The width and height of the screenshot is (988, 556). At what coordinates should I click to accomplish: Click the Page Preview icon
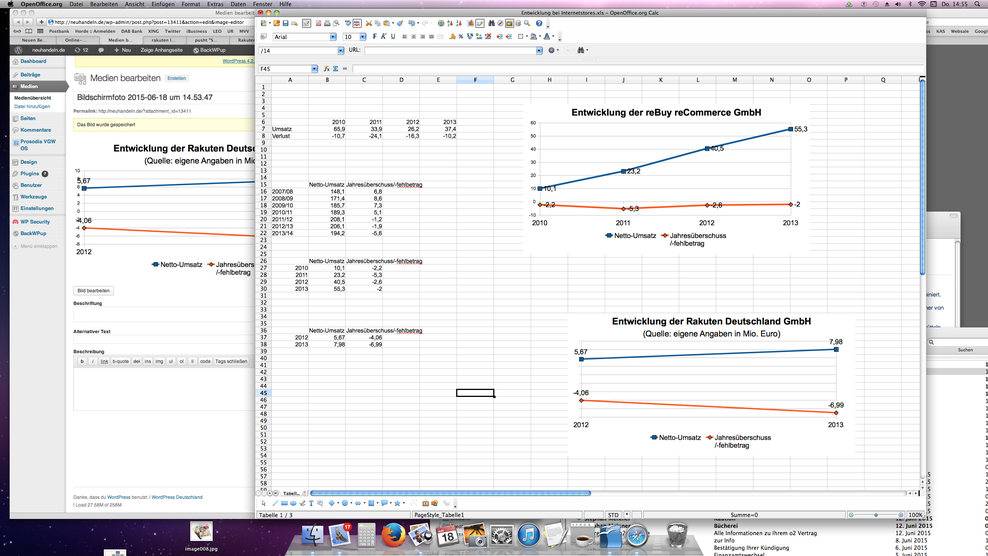(336, 23)
